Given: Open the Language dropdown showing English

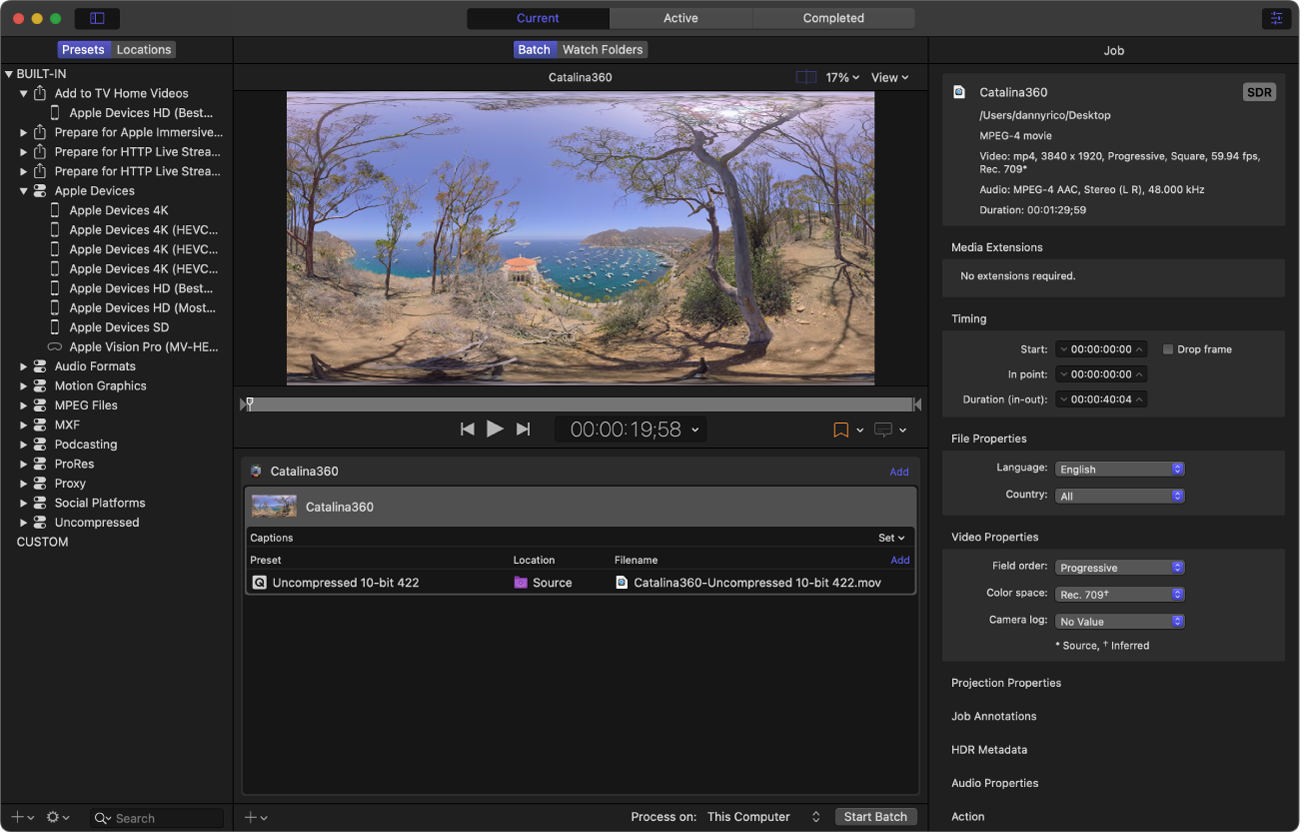Looking at the screenshot, I should click(1119, 468).
